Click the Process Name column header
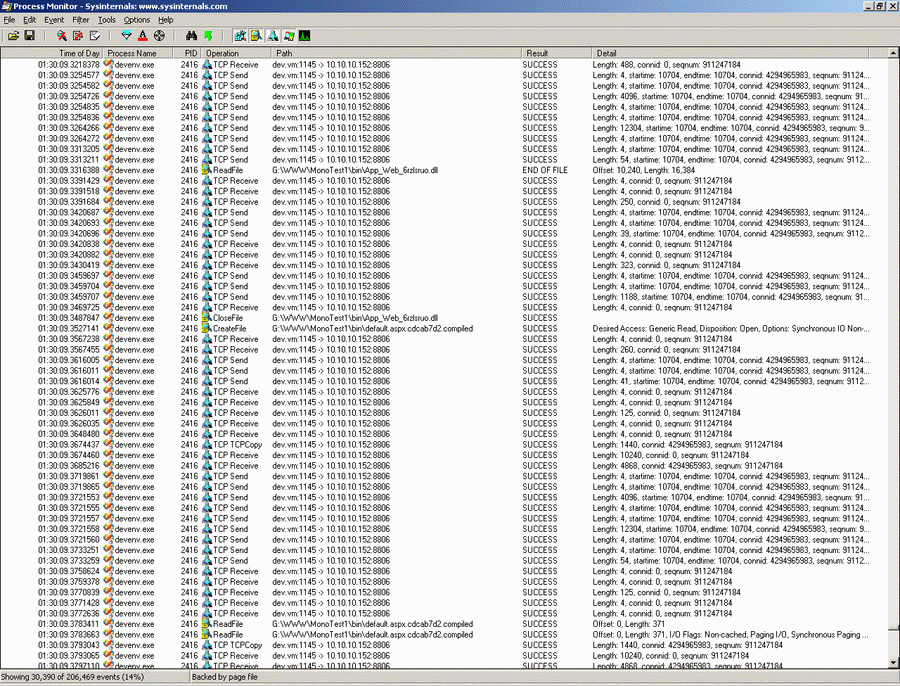900x686 pixels. point(138,53)
